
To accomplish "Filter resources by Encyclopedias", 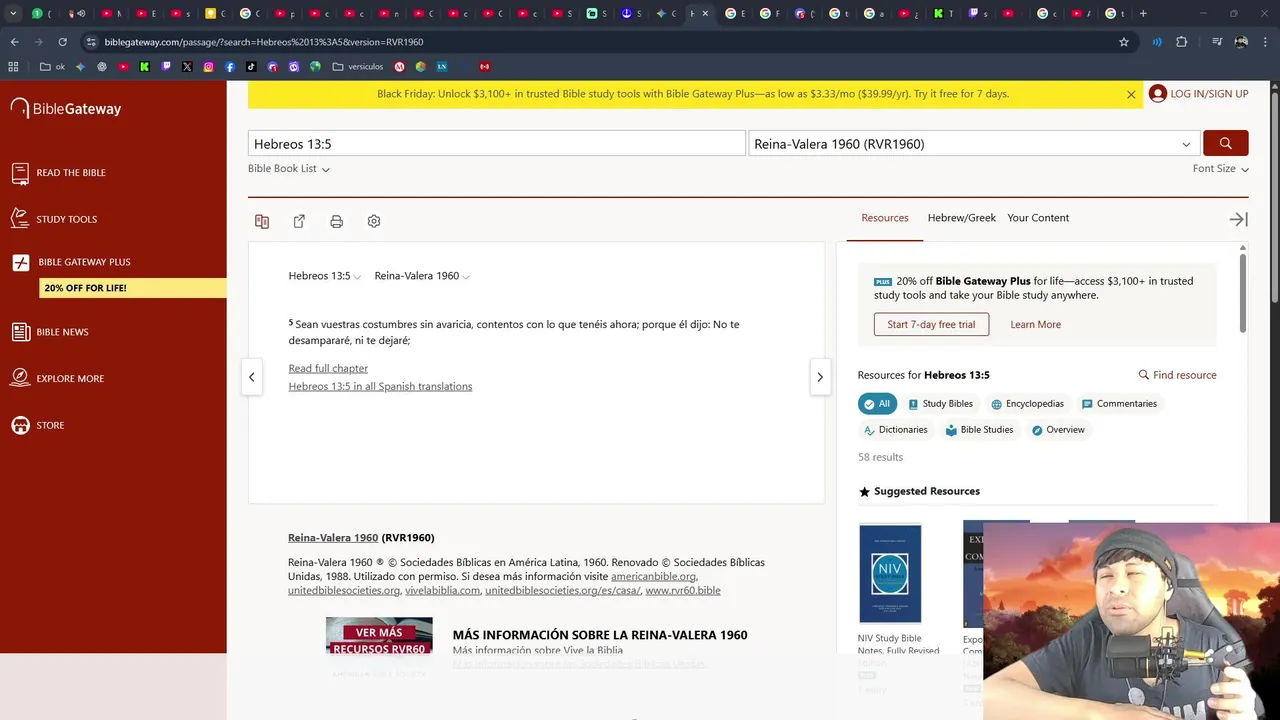I will [1027, 404].
